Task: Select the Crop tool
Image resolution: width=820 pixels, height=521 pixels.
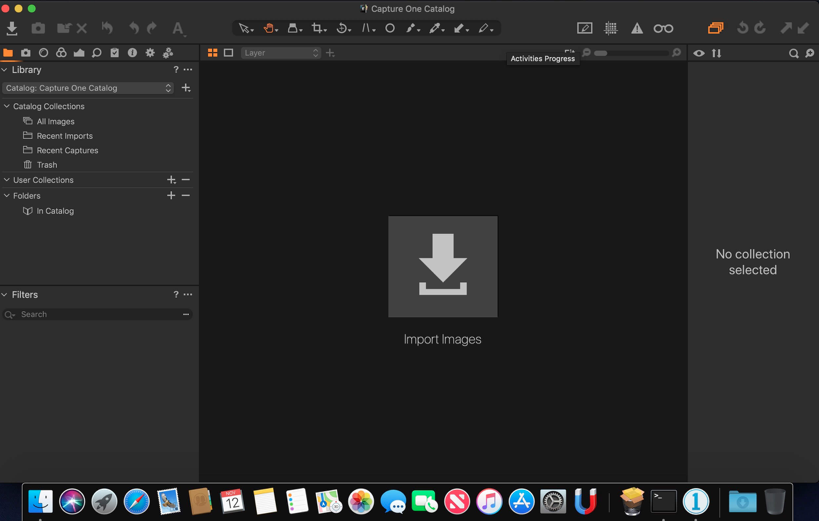Action: coord(318,28)
